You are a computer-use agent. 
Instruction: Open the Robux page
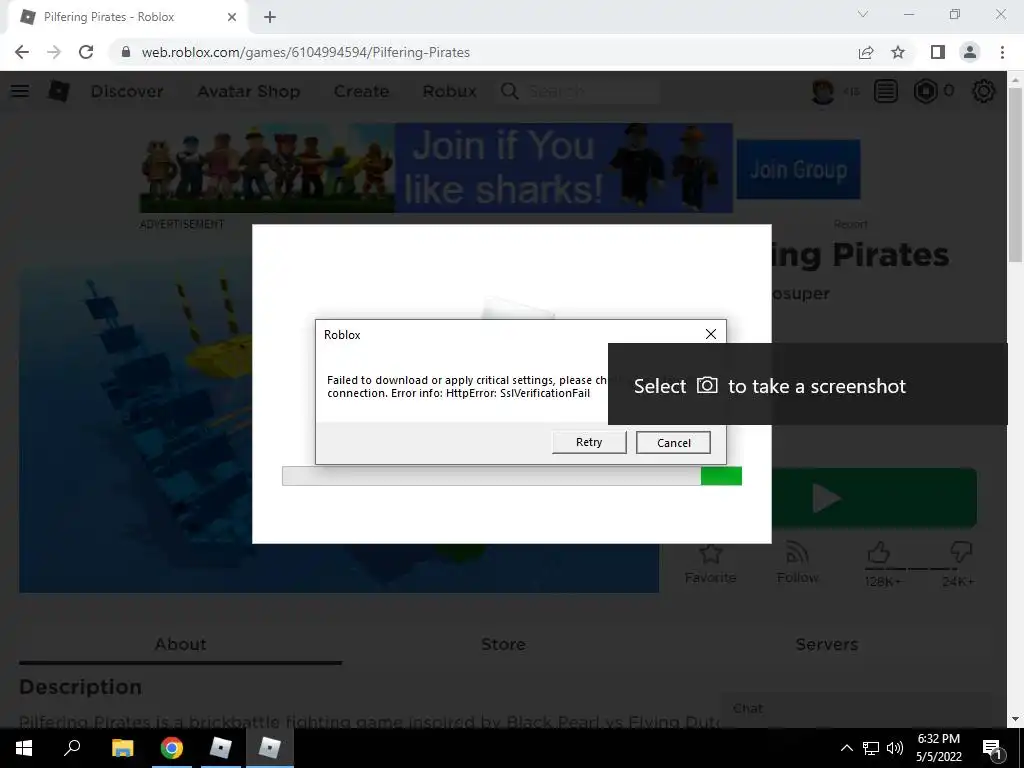449,91
